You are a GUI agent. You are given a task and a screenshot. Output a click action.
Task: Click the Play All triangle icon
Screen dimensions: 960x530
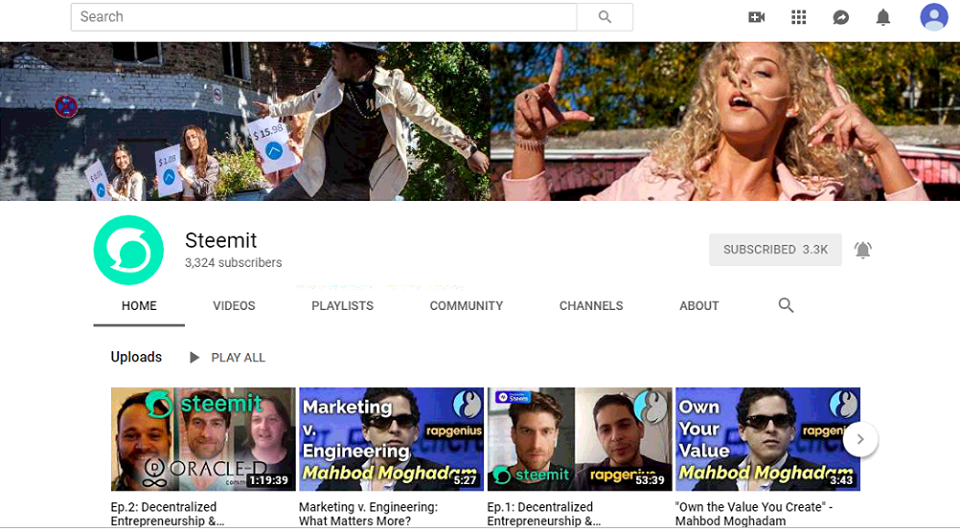point(194,357)
